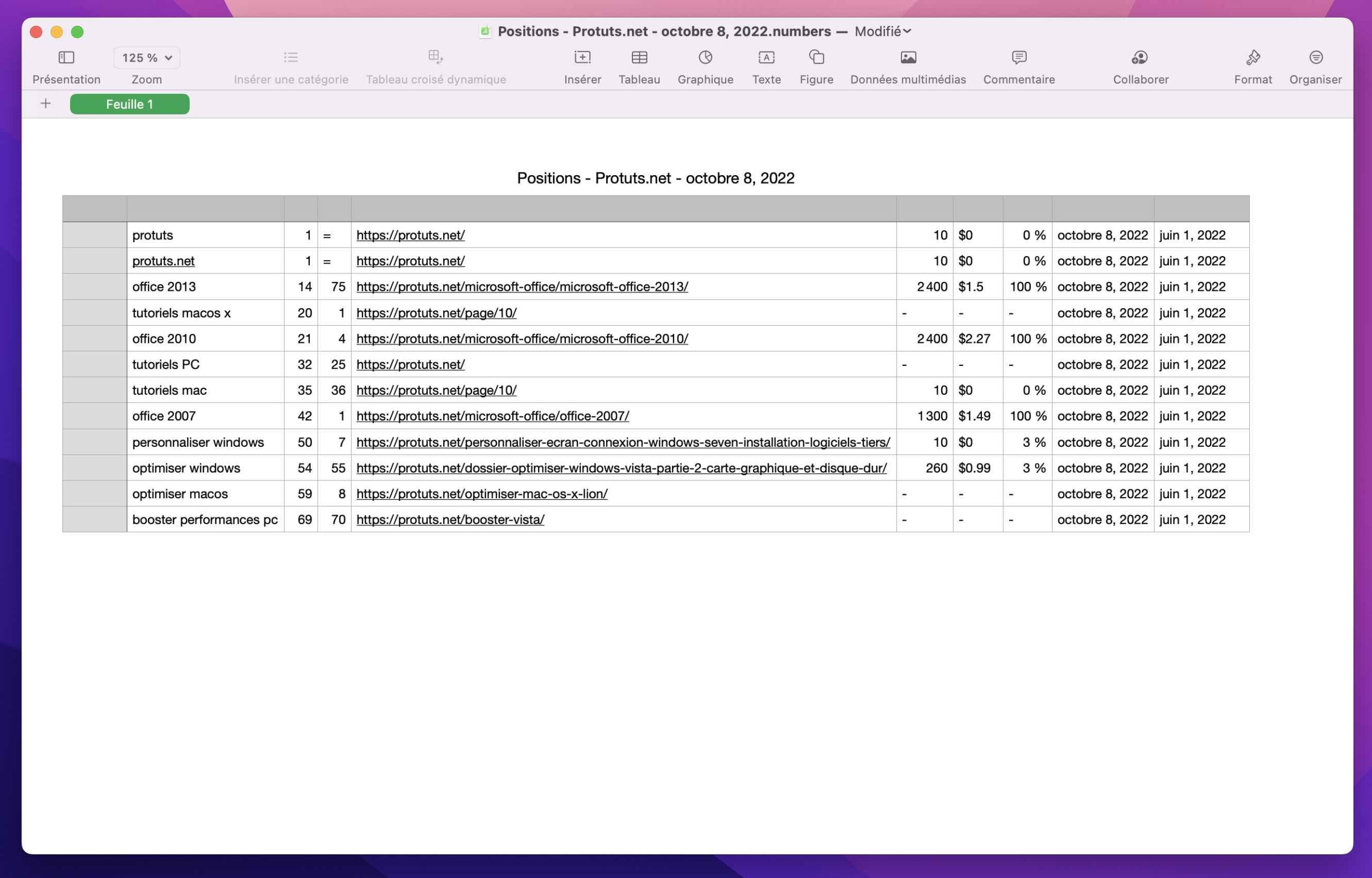Select the table title text
The height and width of the screenshot is (878, 1372).
pos(655,178)
